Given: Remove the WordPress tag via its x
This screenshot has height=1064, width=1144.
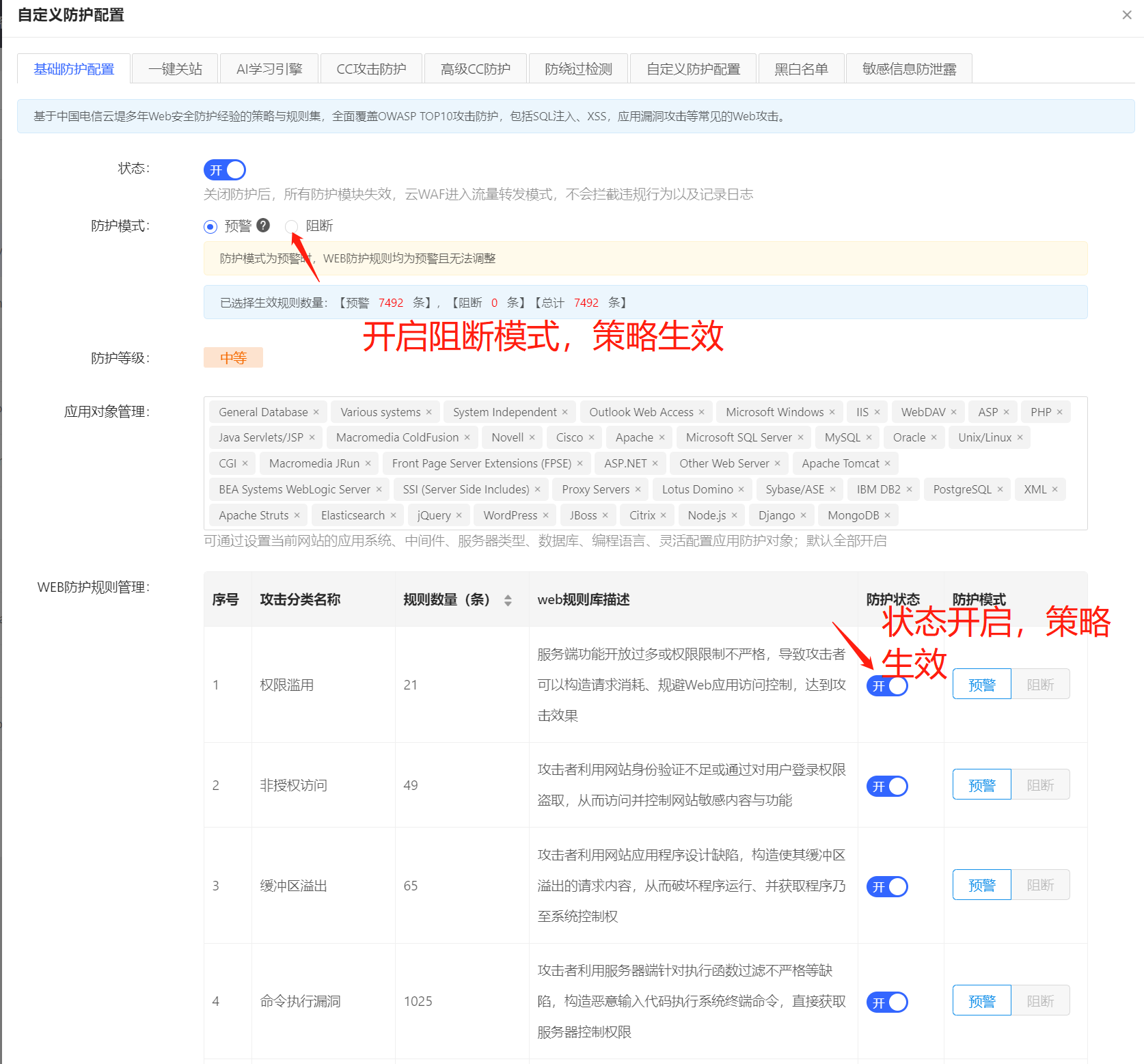Looking at the screenshot, I should pyautogui.click(x=545, y=515).
